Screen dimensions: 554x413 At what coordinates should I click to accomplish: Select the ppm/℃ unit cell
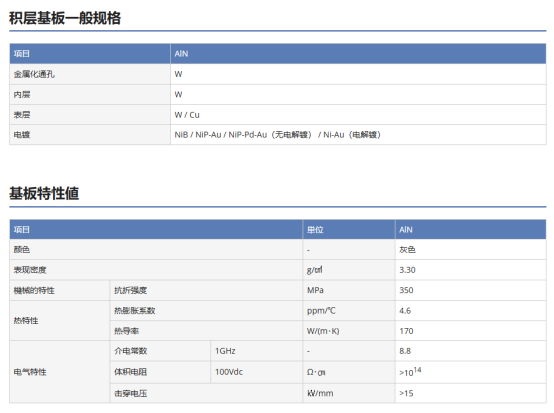coord(349,311)
